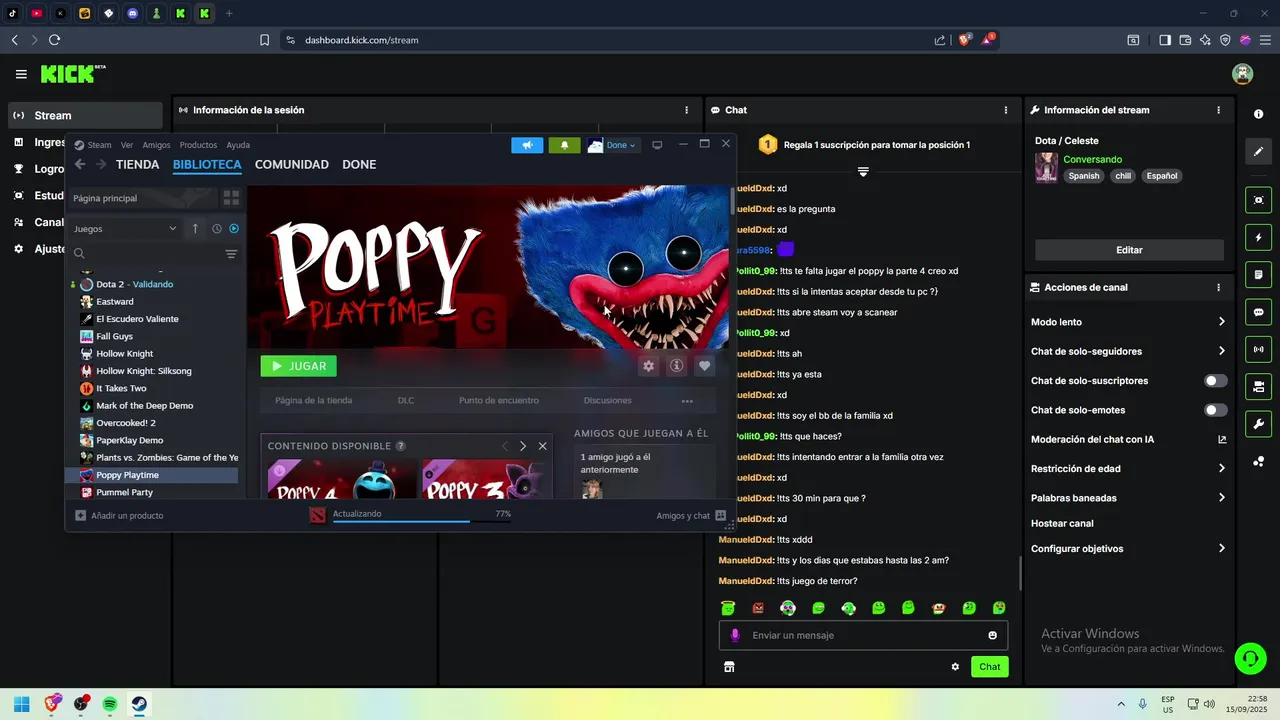Open Chat panel options menu
The width and height of the screenshot is (1280, 720).
pos(1006,110)
